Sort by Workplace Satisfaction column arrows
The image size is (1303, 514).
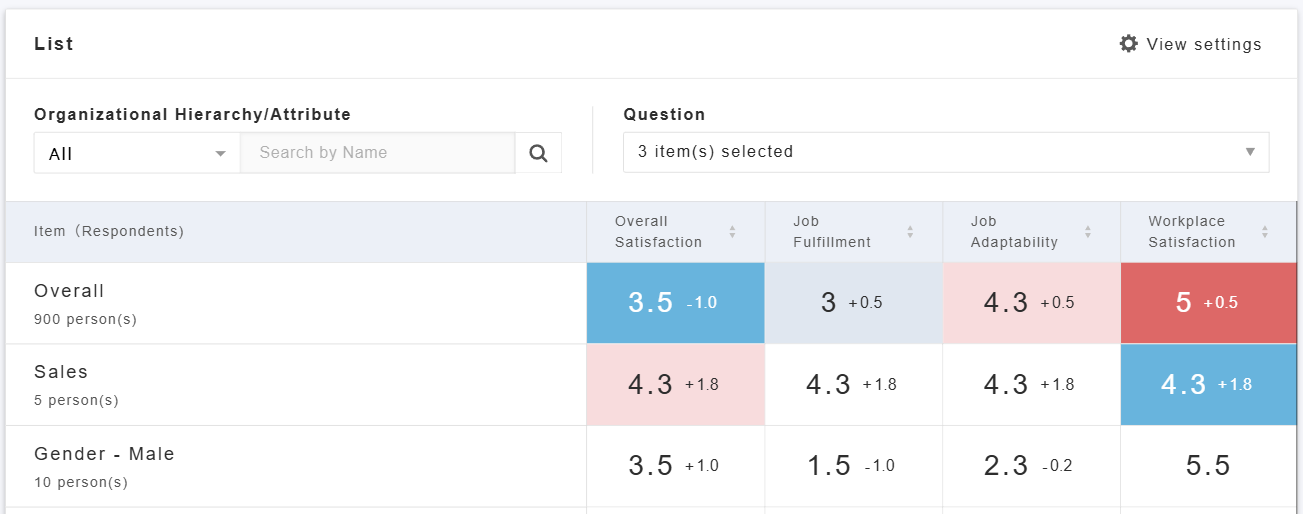coord(1265,232)
